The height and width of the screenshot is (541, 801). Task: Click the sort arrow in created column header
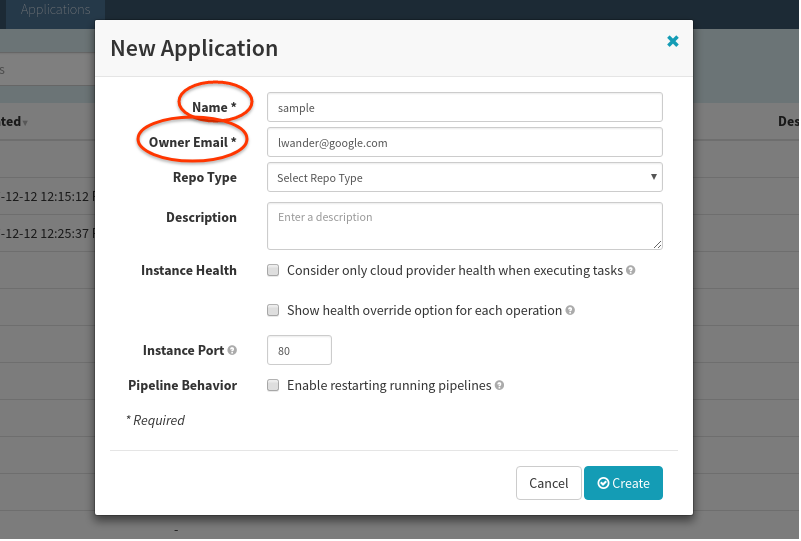[25, 122]
